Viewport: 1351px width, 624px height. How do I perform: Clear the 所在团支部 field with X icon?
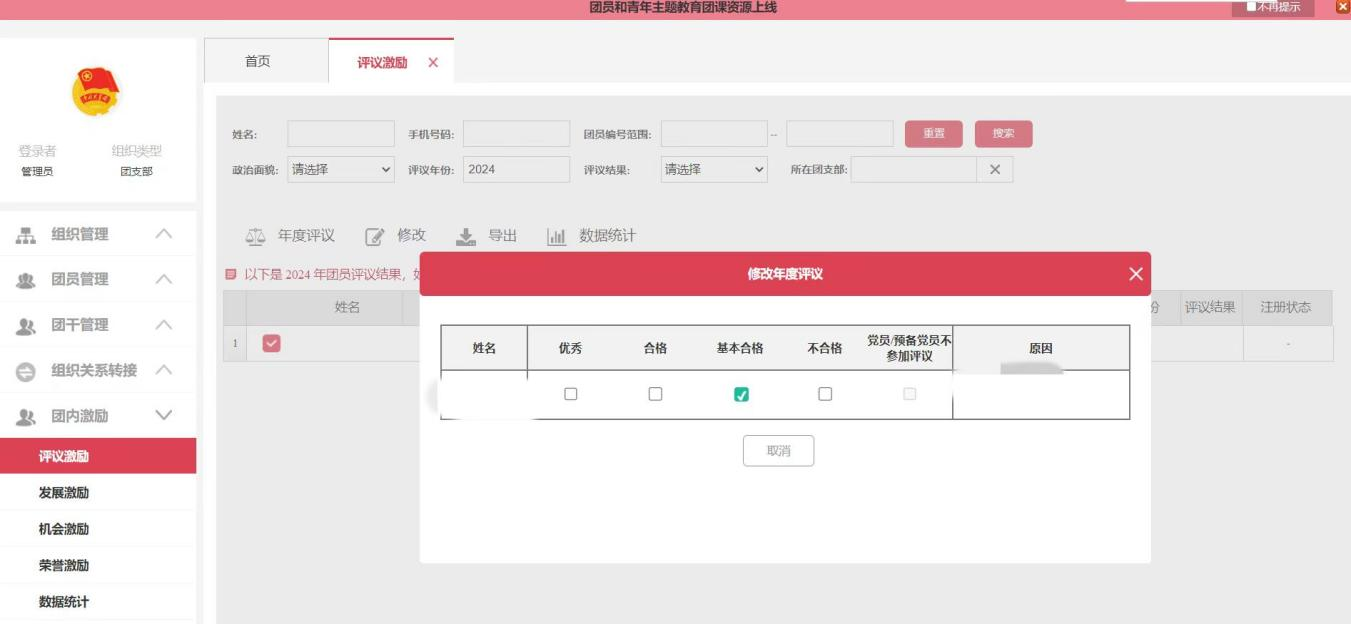click(994, 170)
